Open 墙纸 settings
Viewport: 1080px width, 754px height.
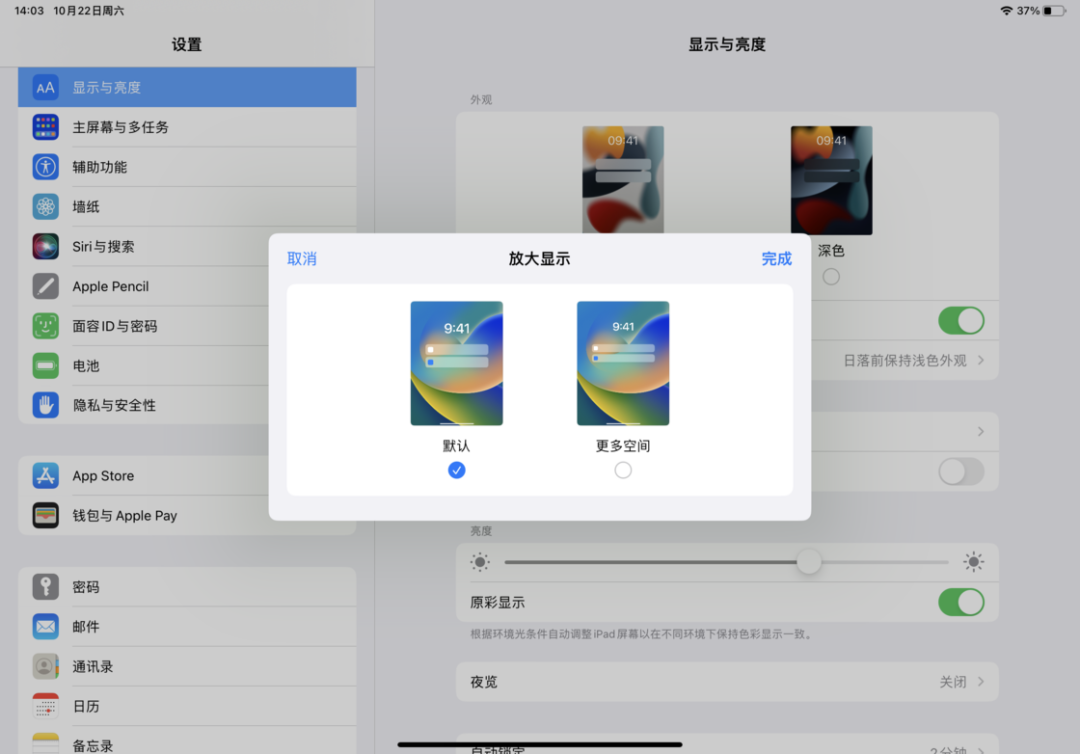pyautogui.click(x=187, y=207)
